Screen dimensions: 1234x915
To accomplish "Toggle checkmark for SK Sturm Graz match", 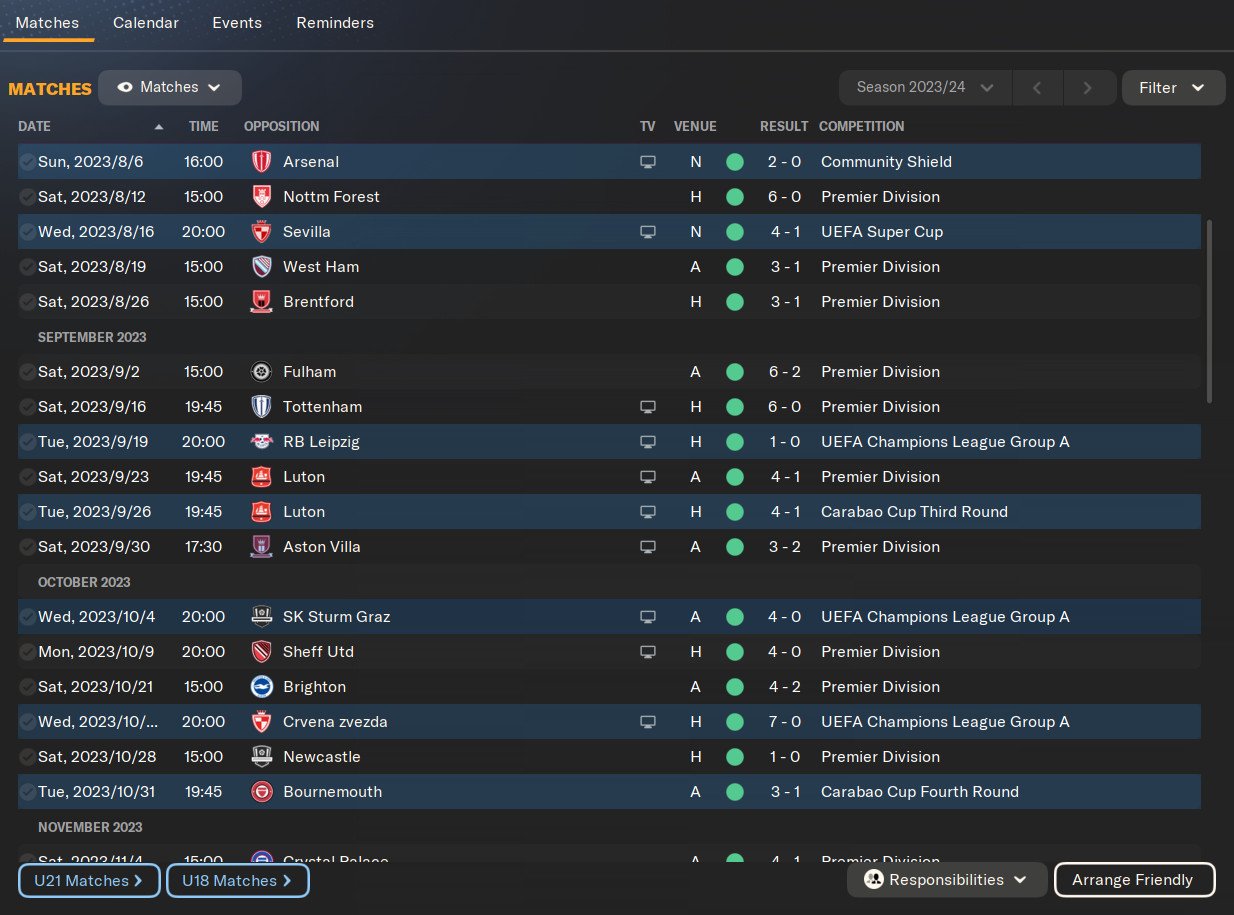I will [x=28, y=617].
